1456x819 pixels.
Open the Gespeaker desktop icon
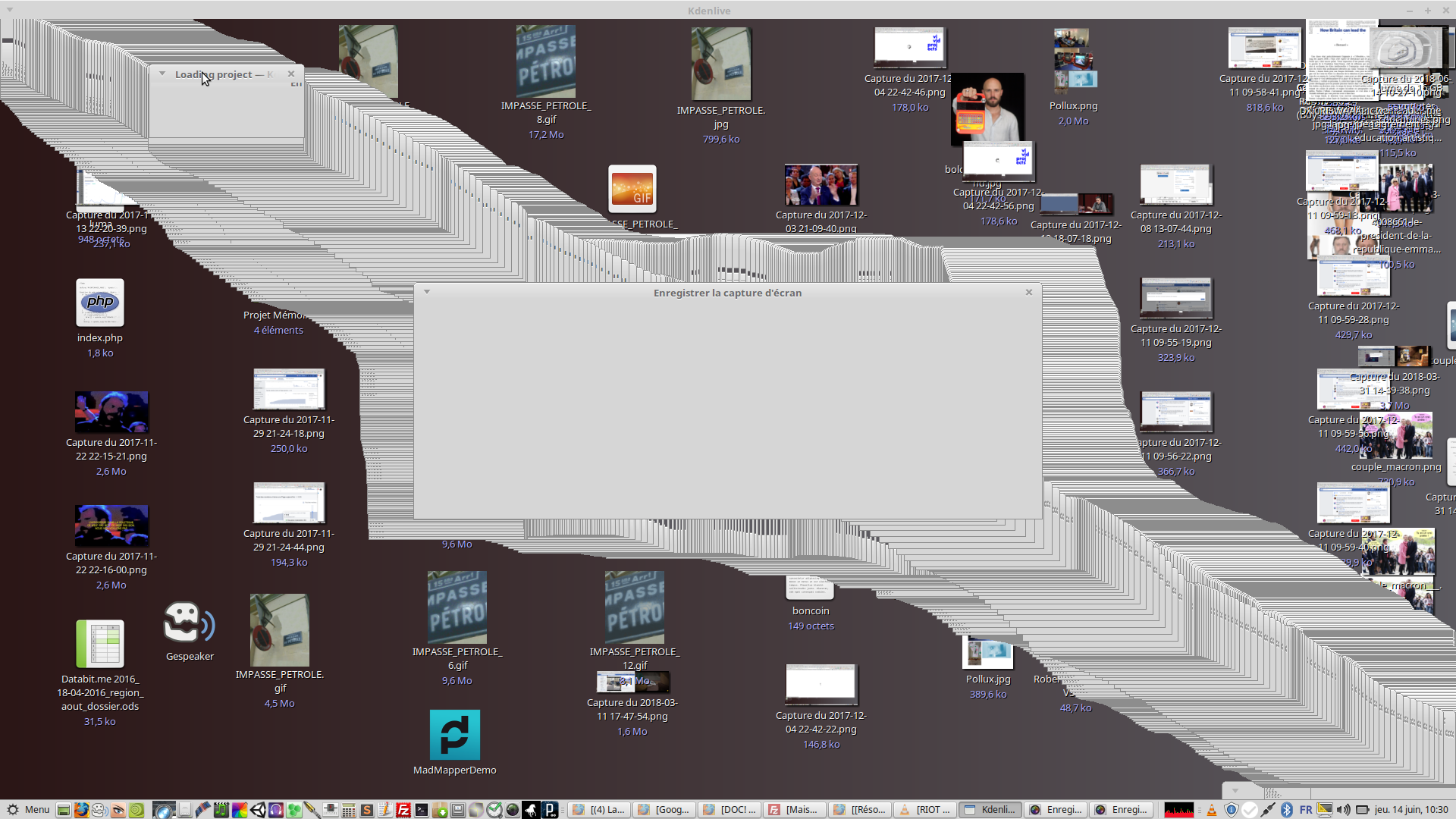tap(189, 624)
